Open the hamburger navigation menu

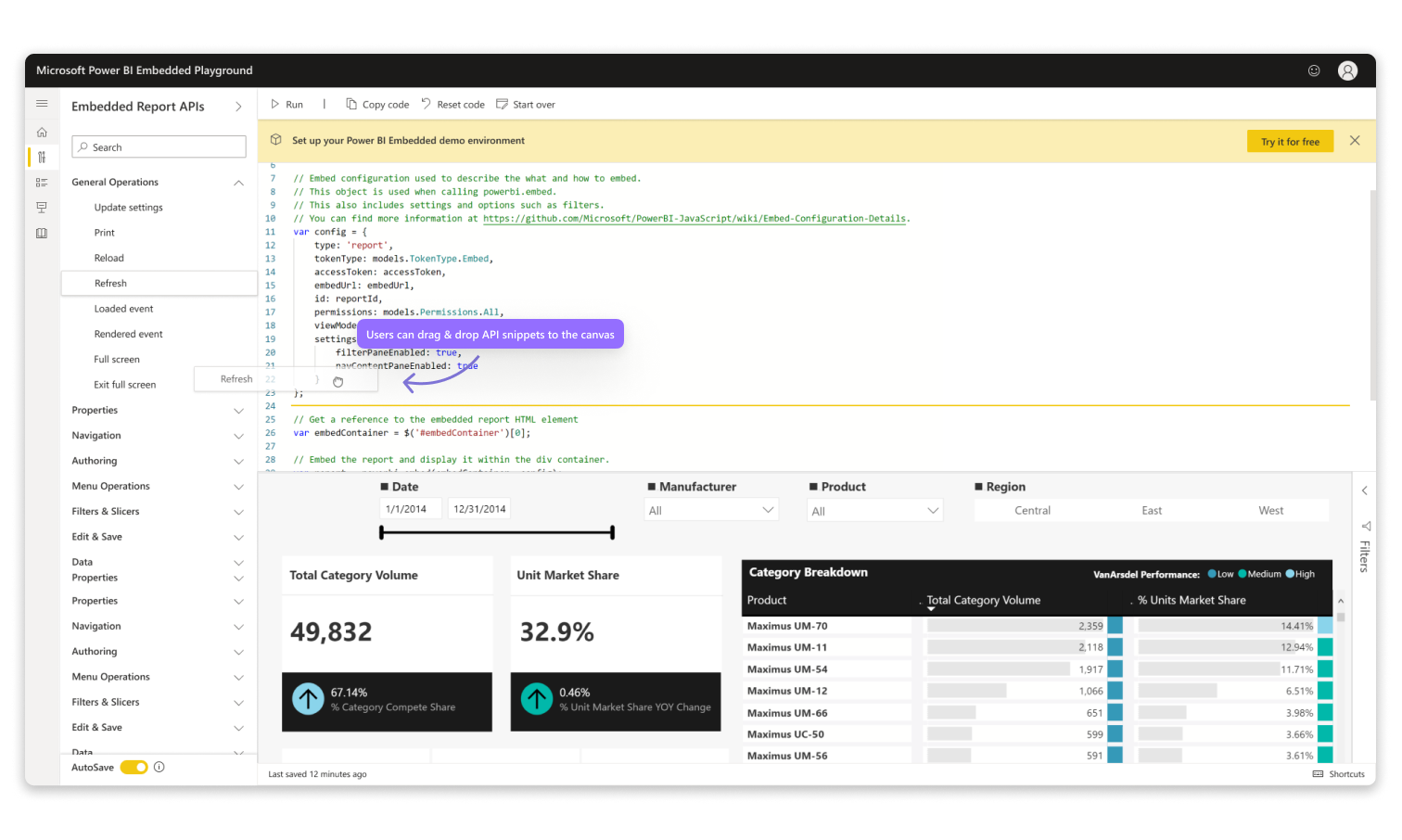coord(42,104)
